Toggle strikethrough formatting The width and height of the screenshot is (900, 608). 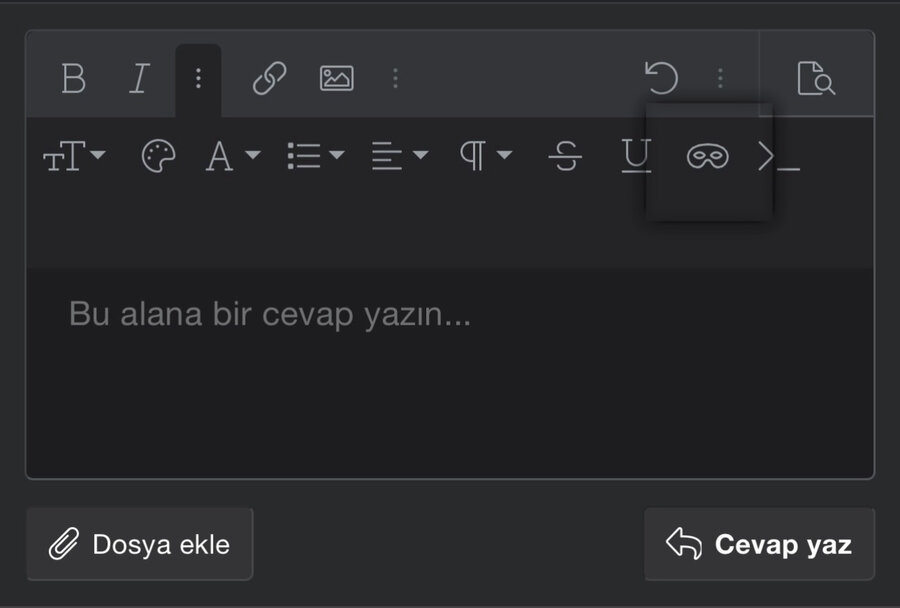coord(566,156)
